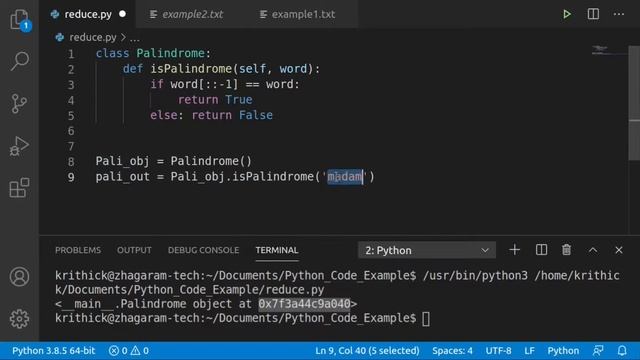This screenshot has height=360, width=640.
Task: Click the selected word 'madam'
Action: (345, 177)
